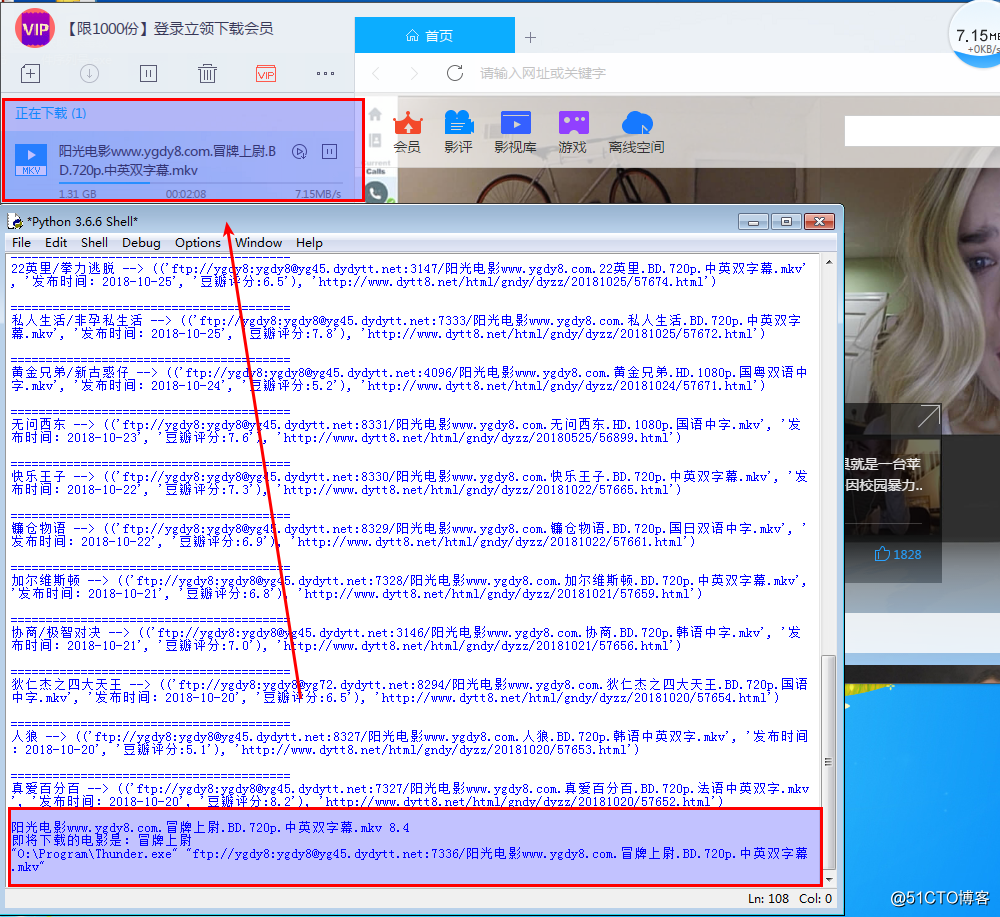
Task: Click the 真爱百分百 output line
Action: click(x=410, y=795)
